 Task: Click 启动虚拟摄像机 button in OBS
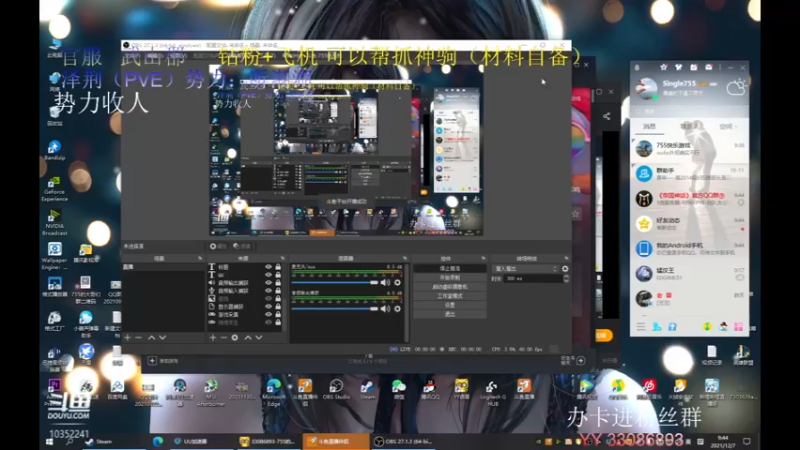tap(449, 287)
